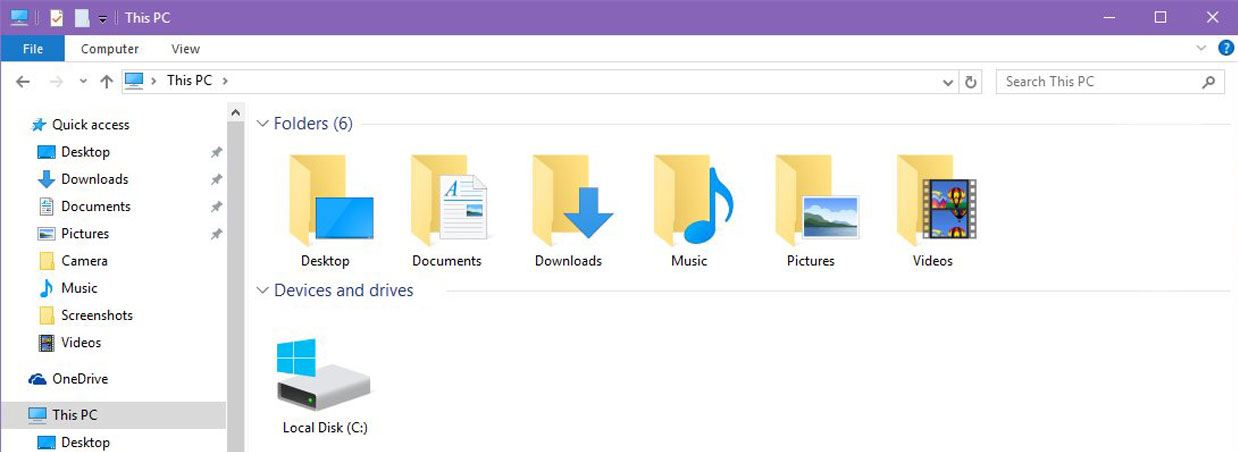Select Screenshots in the navigation pane
The image size is (1238, 452).
point(97,315)
